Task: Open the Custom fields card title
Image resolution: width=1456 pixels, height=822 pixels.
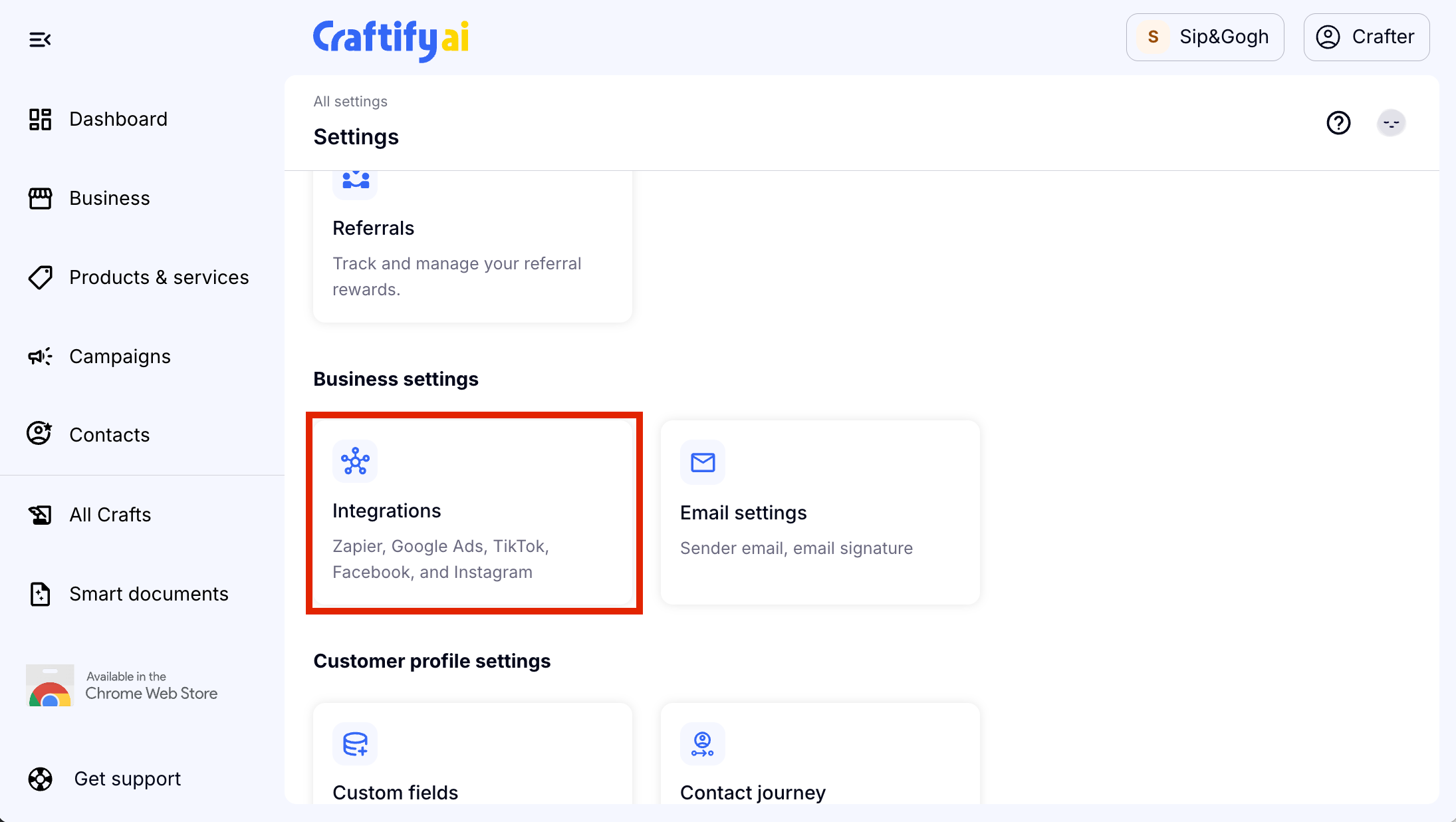Action: pyautogui.click(x=395, y=793)
